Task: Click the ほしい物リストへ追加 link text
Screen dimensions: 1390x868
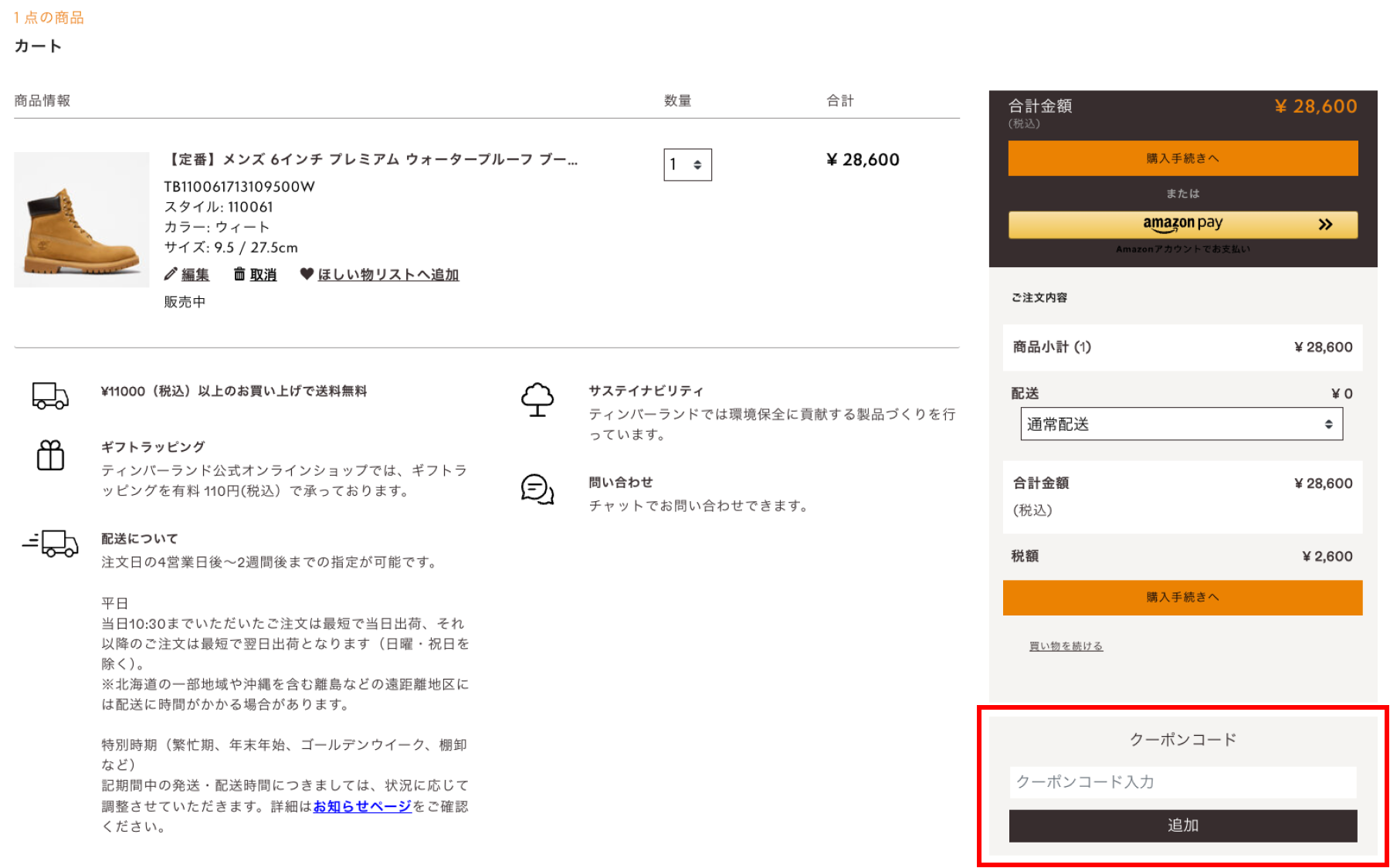Action: 388,275
